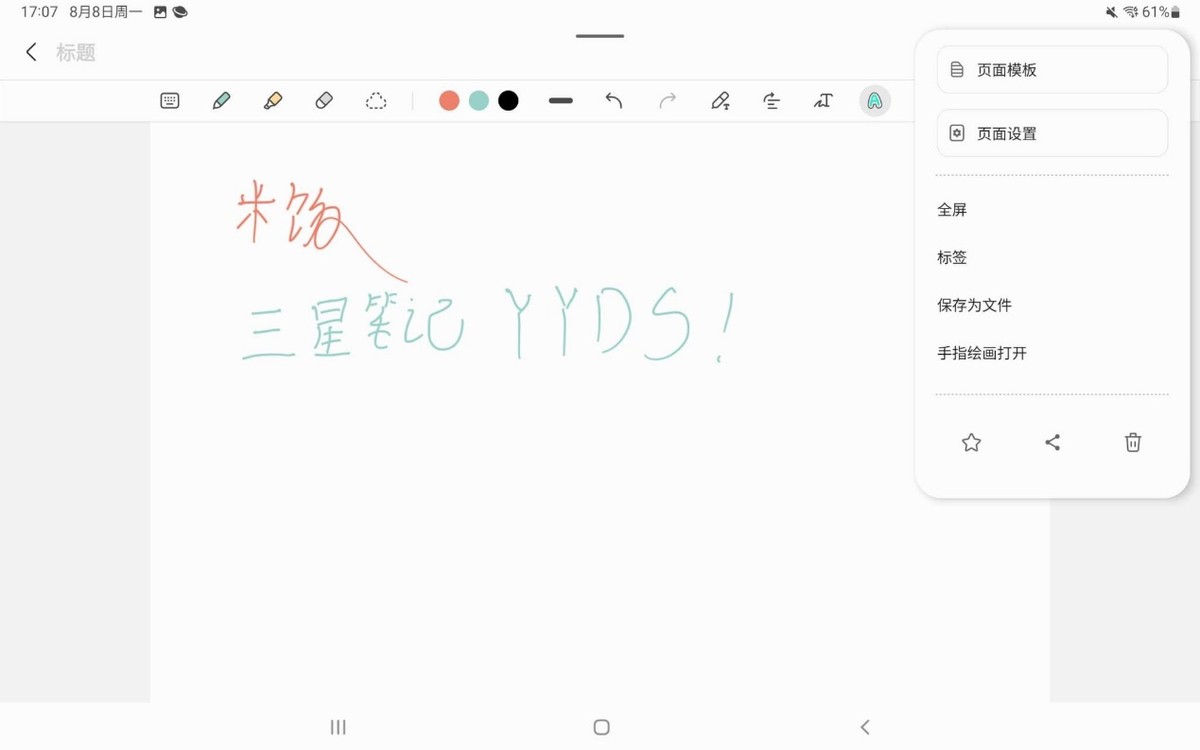
Task: Pick the eraser tool
Action: [324, 100]
